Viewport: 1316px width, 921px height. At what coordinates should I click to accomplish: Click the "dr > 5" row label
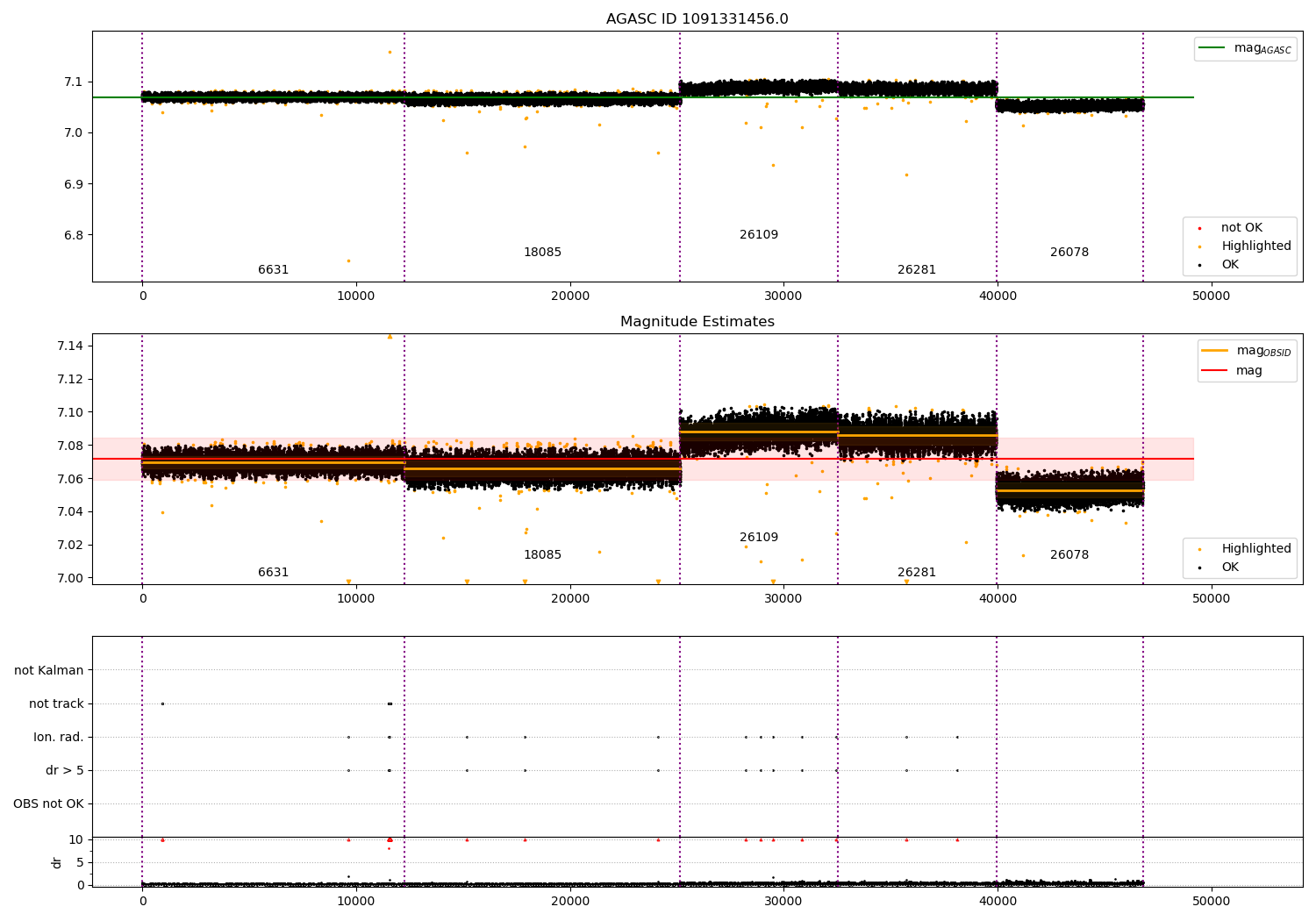point(65,770)
